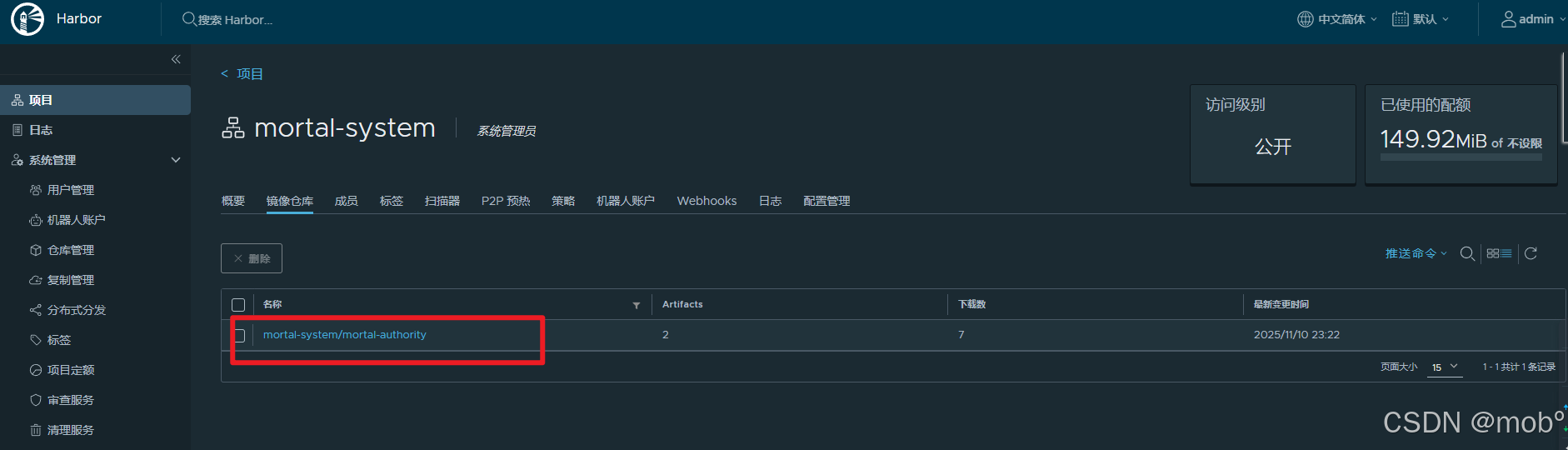The height and width of the screenshot is (450, 1568).
Task: Click the vertical page scrollbar
Action: click(x=1564, y=97)
